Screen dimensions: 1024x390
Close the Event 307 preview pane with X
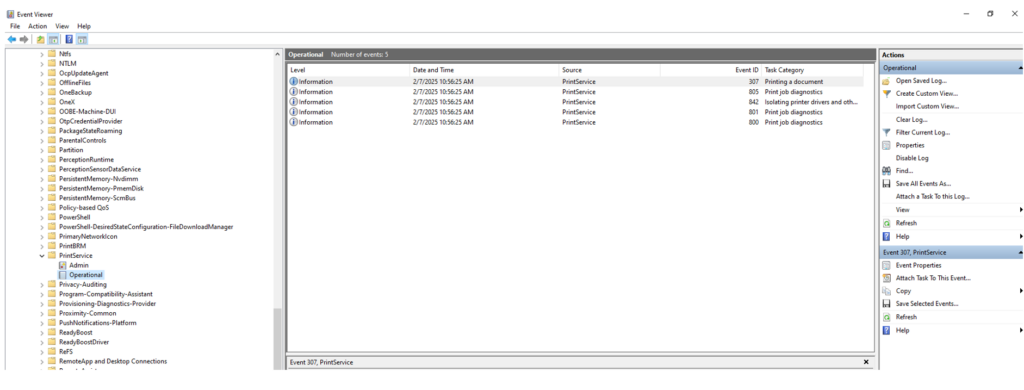[x=866, y=362]
